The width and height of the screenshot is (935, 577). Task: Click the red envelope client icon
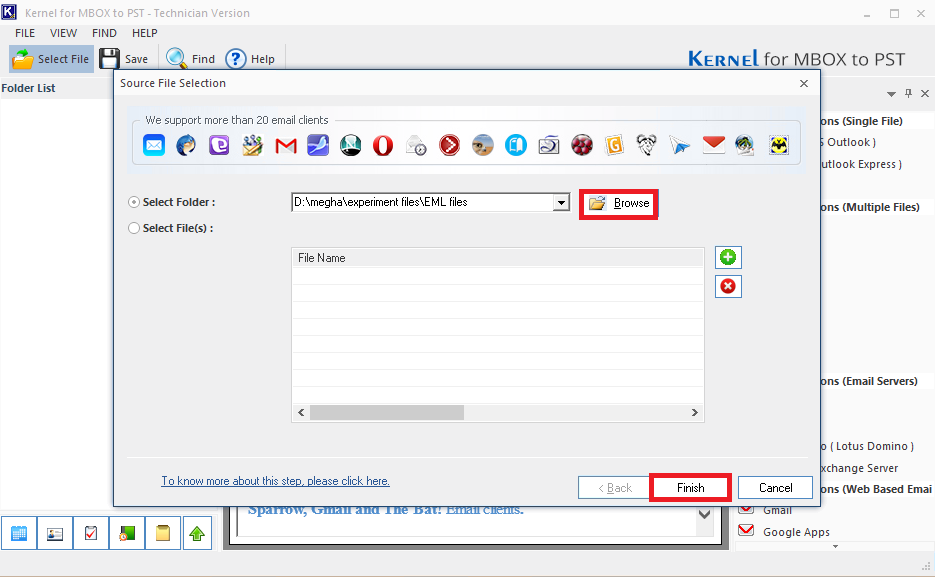[713, 144]
